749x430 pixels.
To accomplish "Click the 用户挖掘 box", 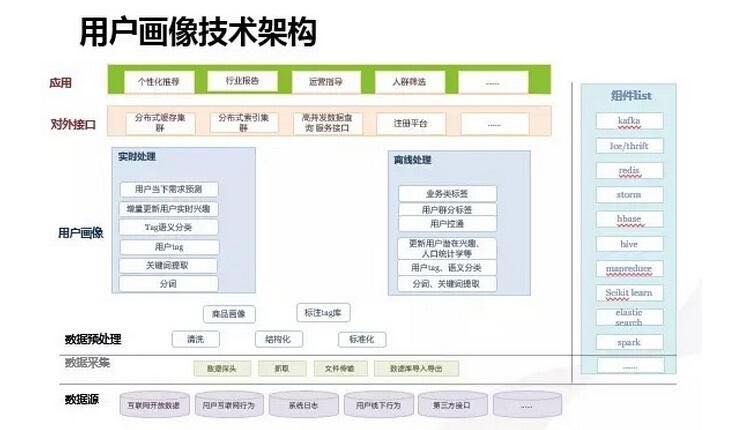I will [x=447, y=224].
